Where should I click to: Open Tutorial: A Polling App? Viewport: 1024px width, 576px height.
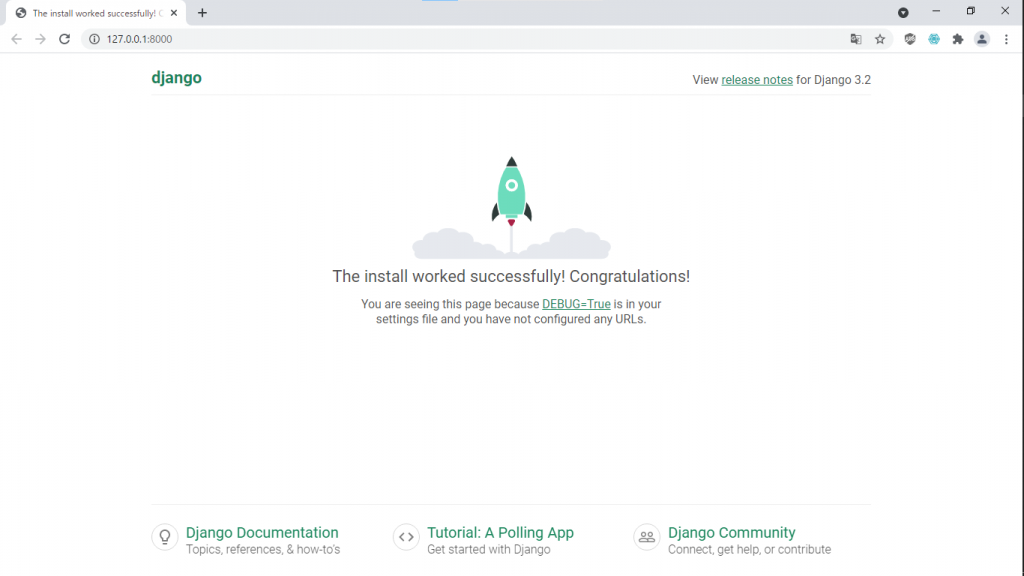point(500,533)
